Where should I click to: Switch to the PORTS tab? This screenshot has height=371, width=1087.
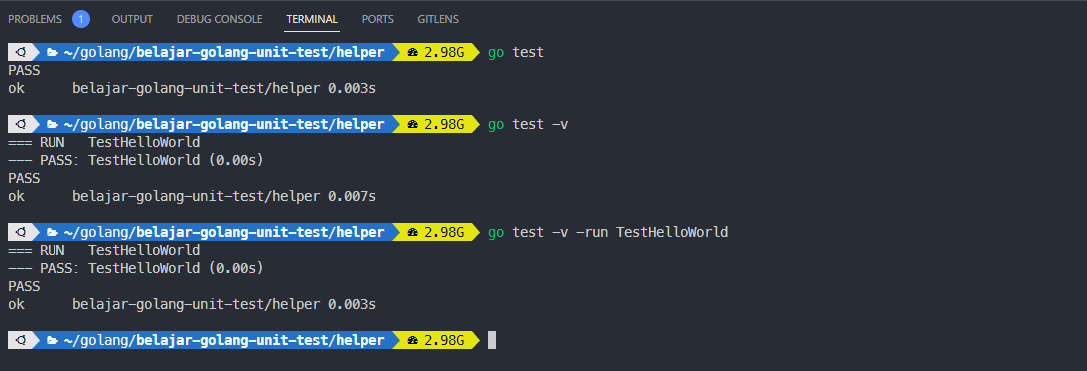click(378, 19)
